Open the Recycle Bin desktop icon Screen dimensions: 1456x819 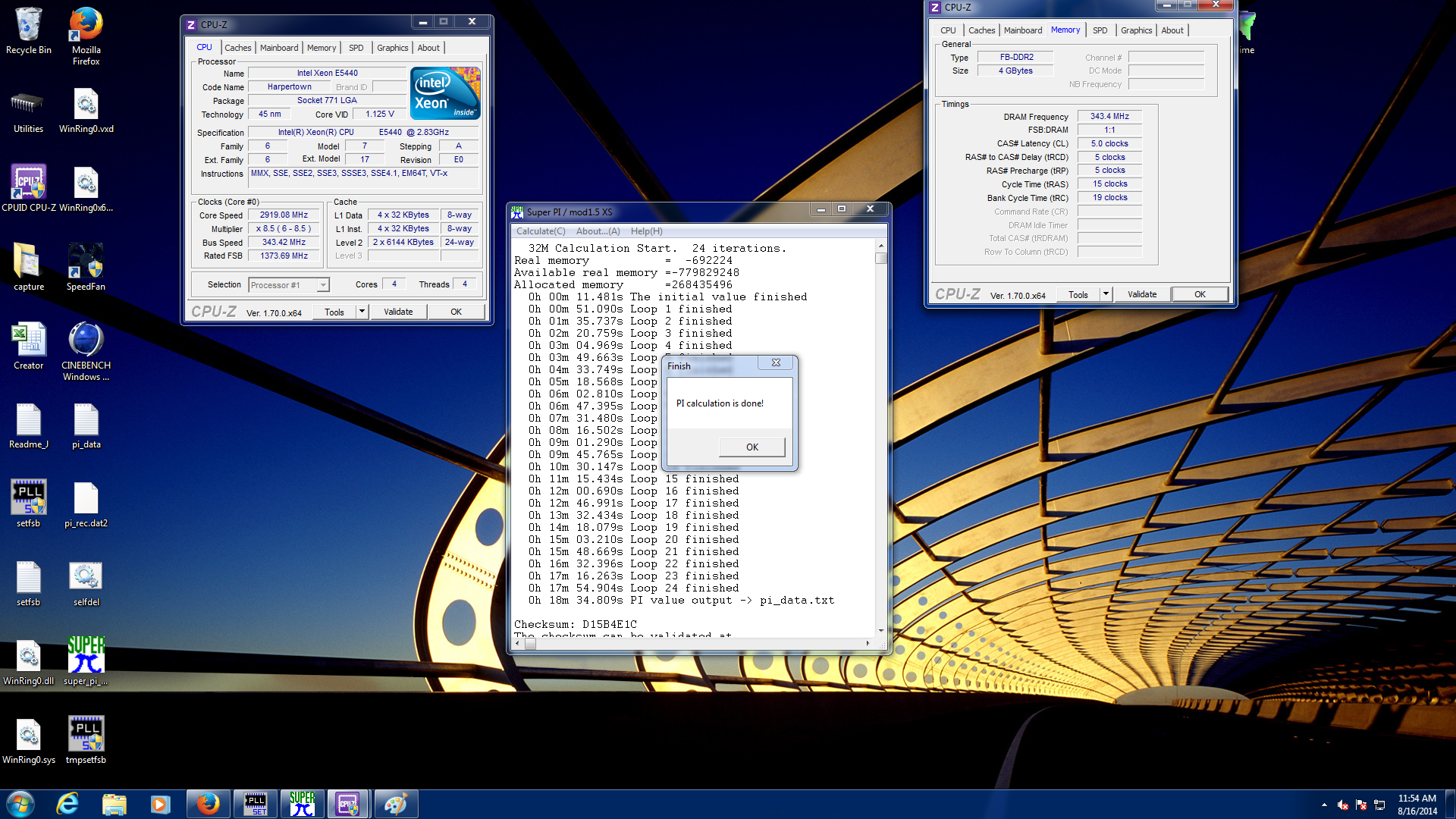29,30
